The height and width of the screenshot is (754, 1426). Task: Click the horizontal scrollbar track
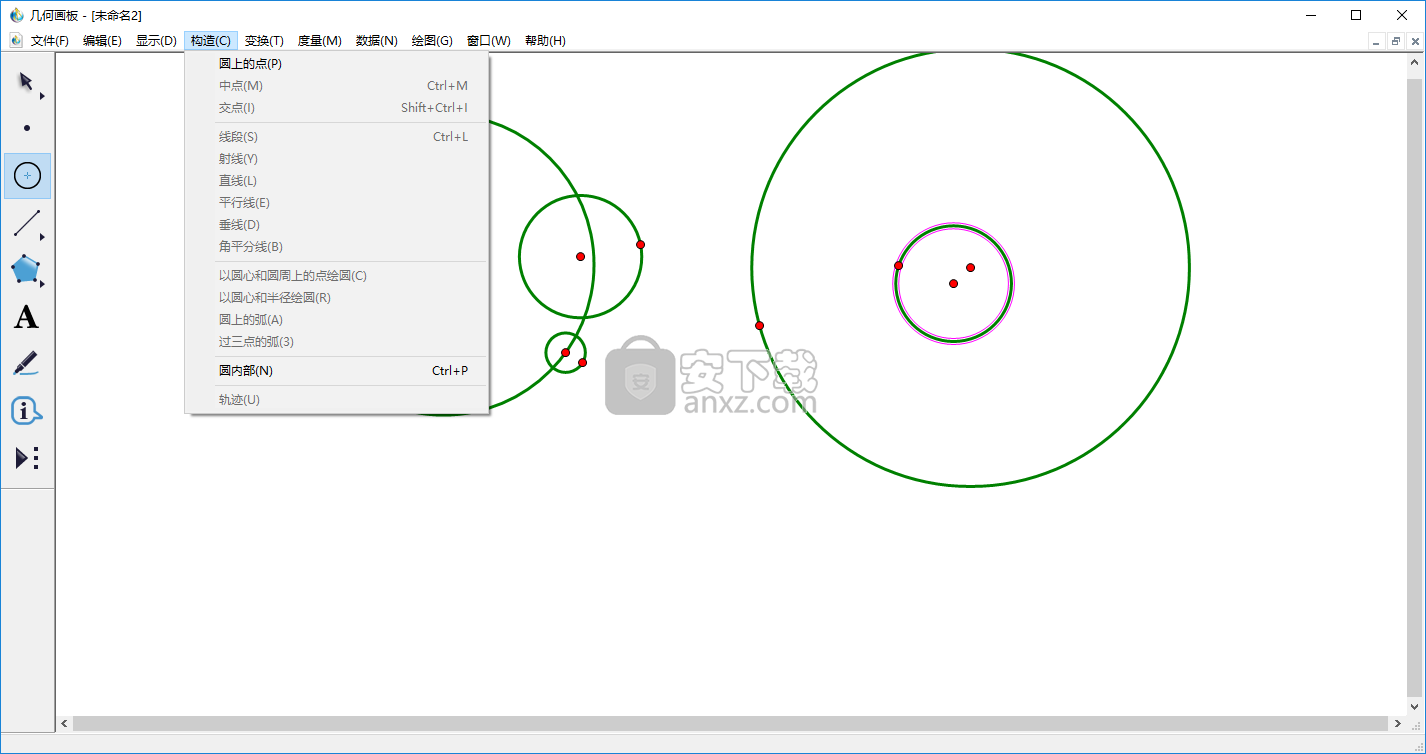[731, 723]
